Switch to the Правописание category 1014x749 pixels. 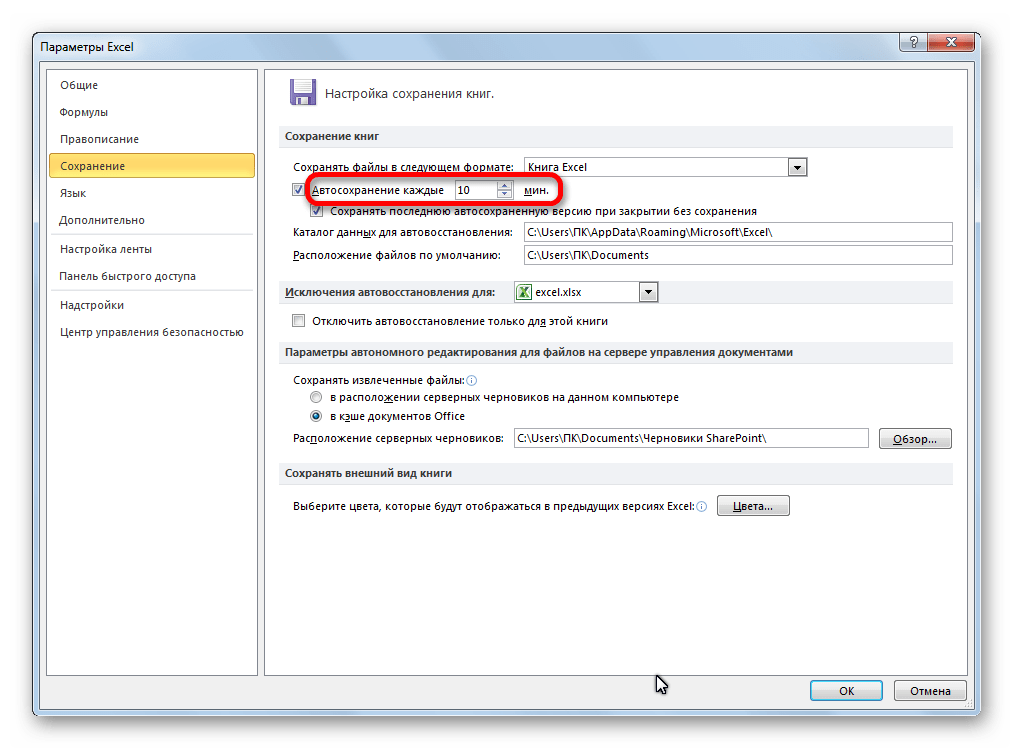pyautogui.click(x=152, y=139)
